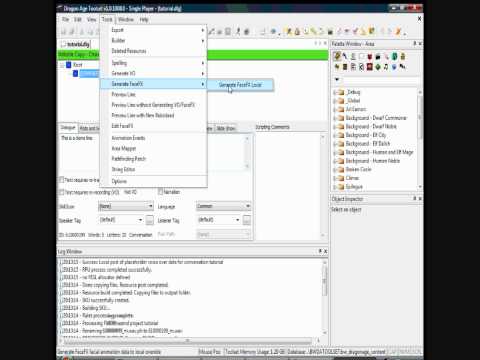480x360 pixels.
Task: Open the Help menu
Action: 144,19
